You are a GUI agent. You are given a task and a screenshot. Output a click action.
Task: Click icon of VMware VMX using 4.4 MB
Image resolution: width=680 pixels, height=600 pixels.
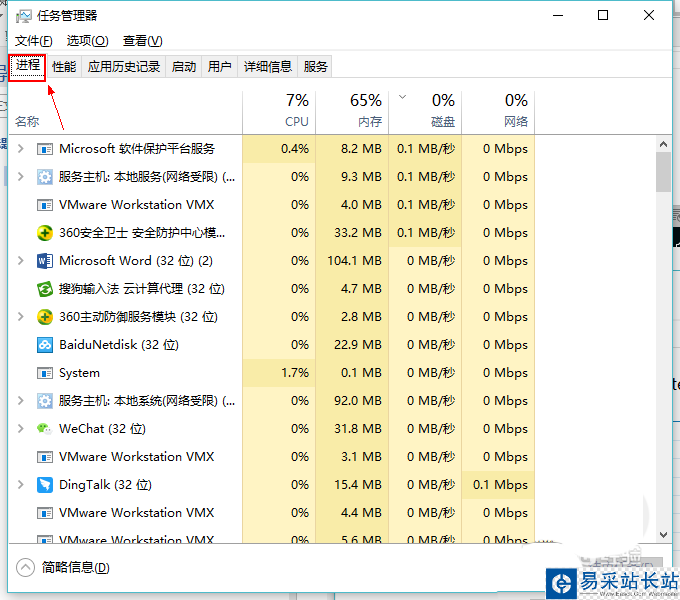coord(45,513)
